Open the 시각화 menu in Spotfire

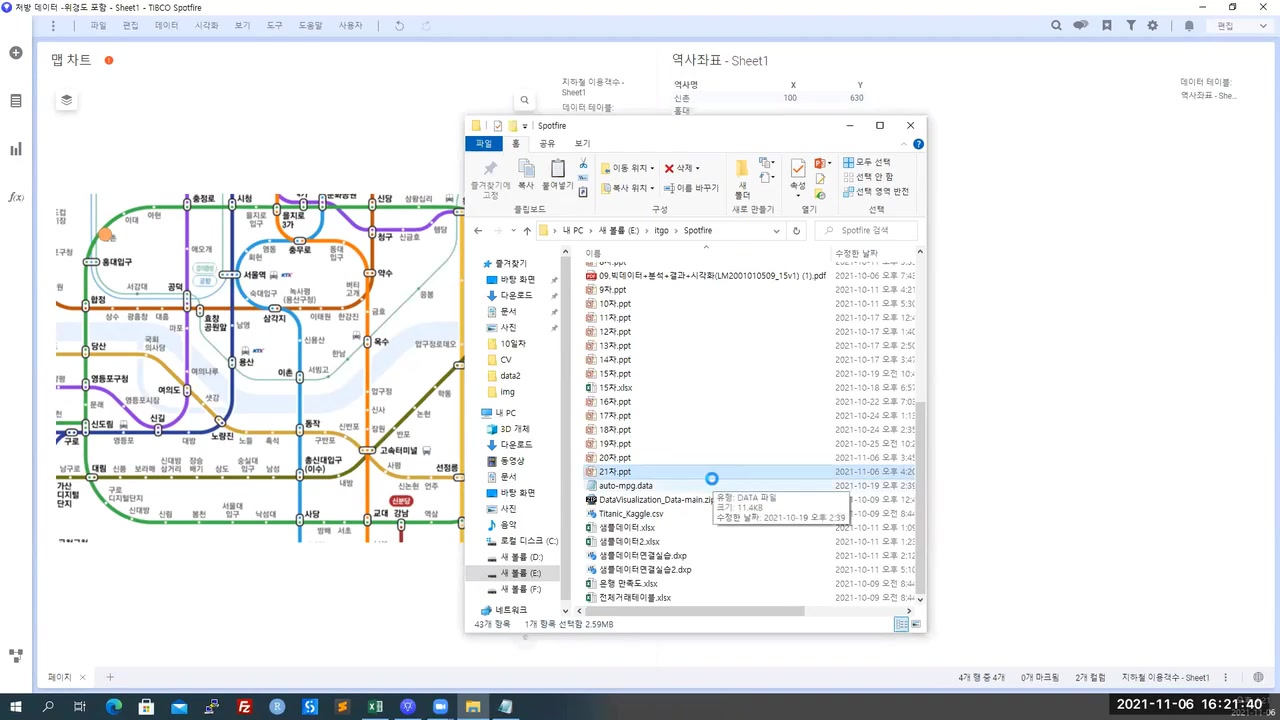pyautogui.click(x=206, y=26)
